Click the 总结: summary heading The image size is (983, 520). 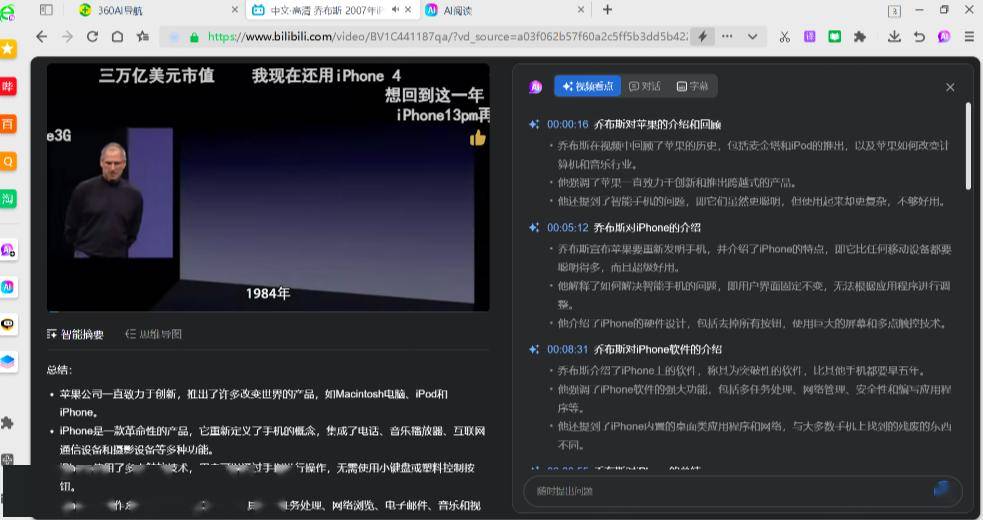pos(60,370)
